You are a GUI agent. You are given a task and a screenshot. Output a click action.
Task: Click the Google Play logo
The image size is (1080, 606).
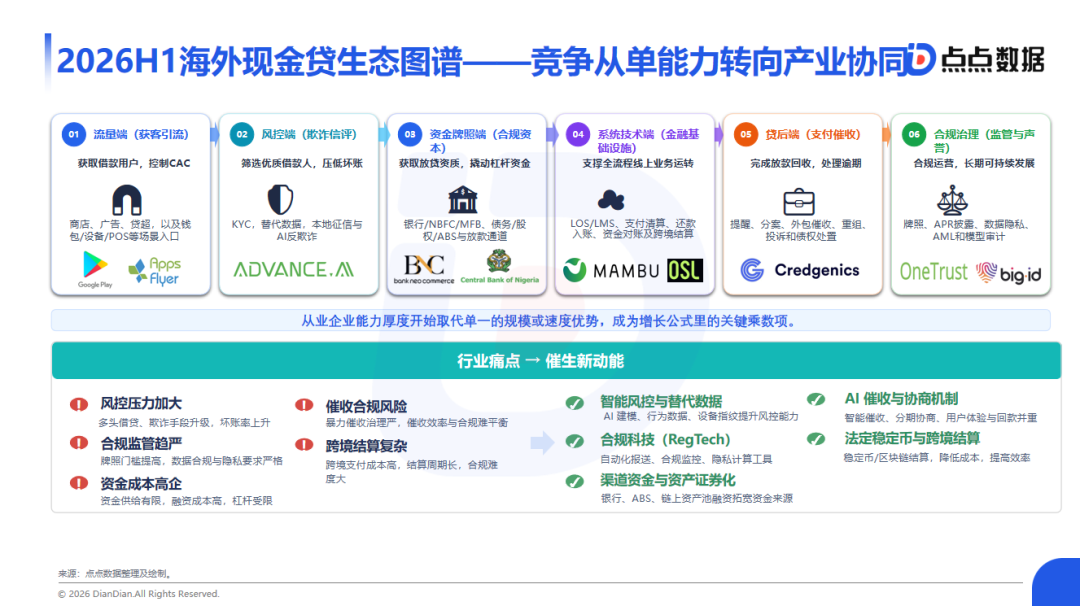[95, 269]
